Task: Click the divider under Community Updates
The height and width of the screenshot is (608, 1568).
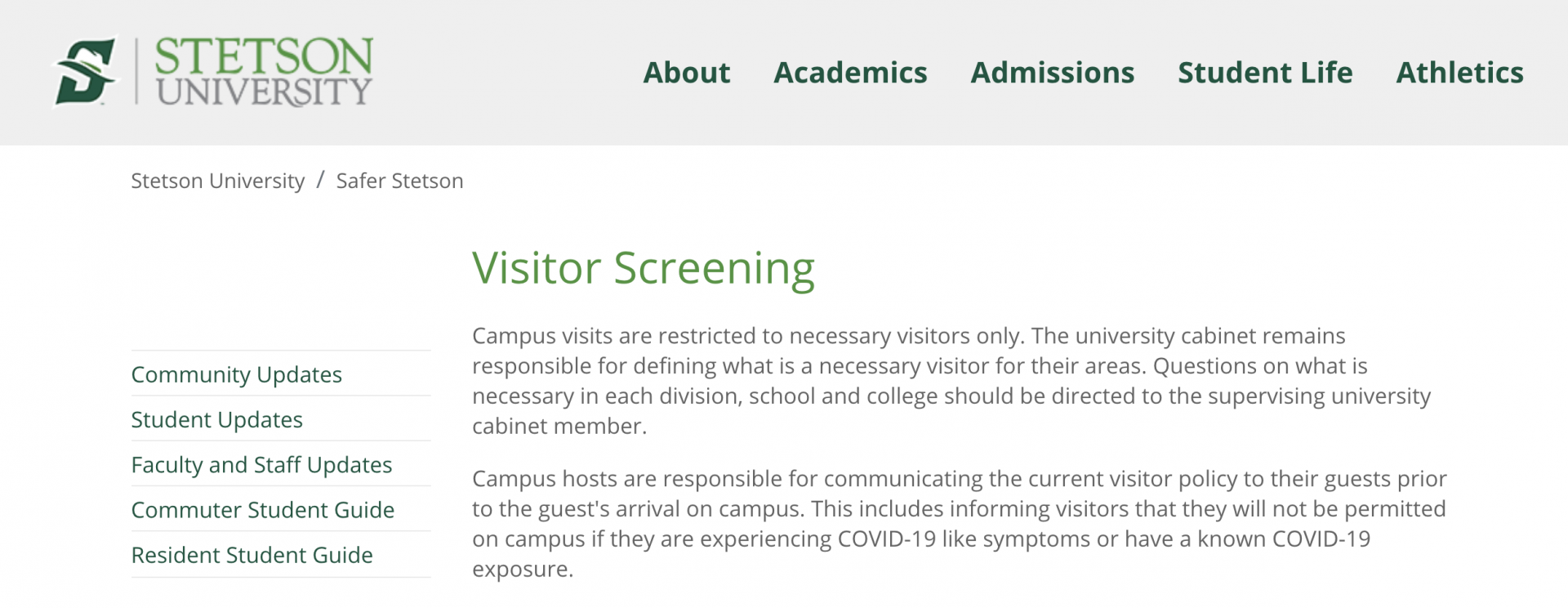Action: [x=280, y=395]
